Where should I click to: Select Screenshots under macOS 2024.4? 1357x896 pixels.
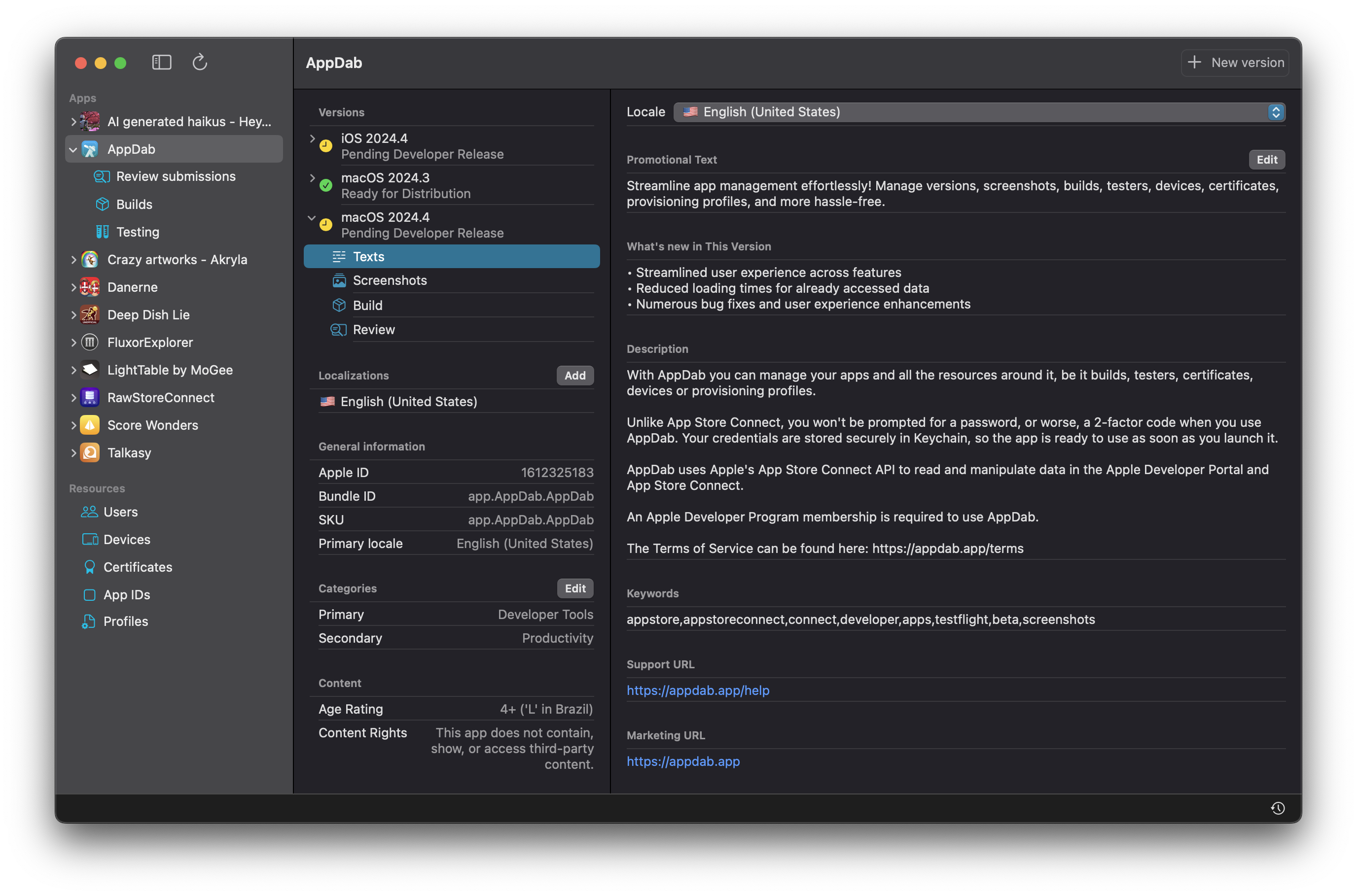point(389,280)
